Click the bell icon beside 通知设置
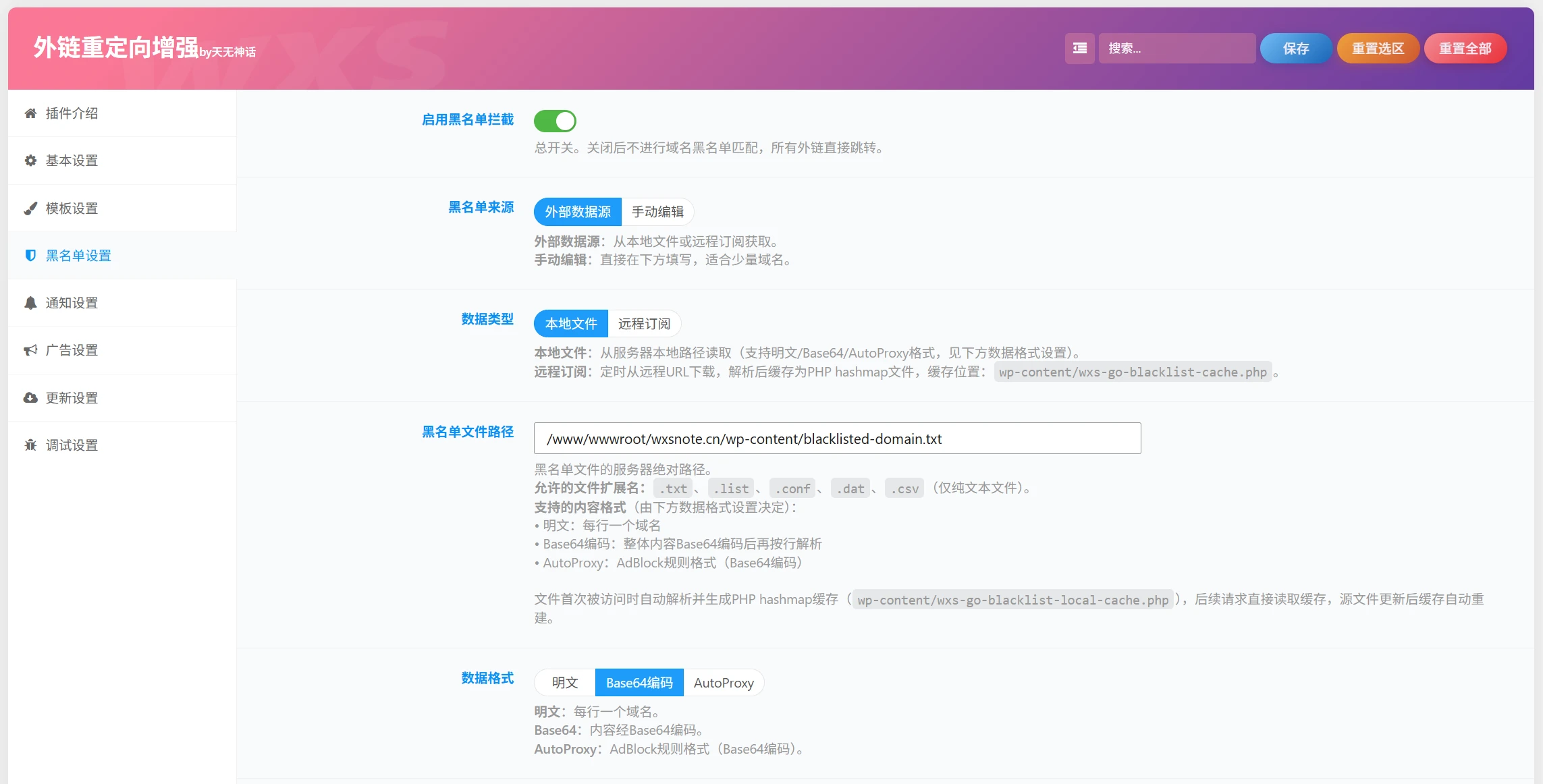 pos(30,303)
